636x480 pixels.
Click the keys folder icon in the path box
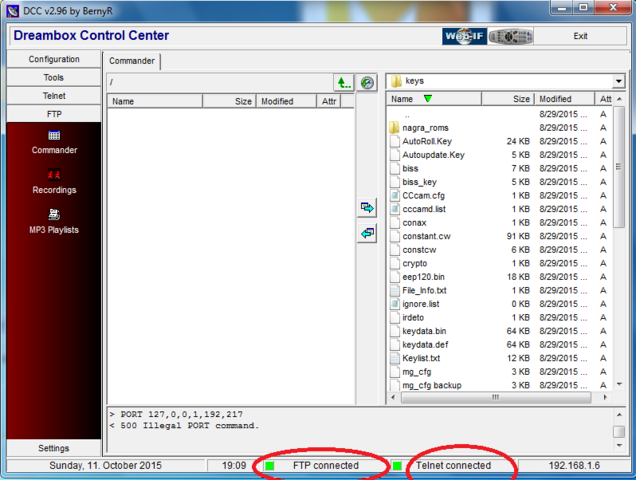click(396, 81)
